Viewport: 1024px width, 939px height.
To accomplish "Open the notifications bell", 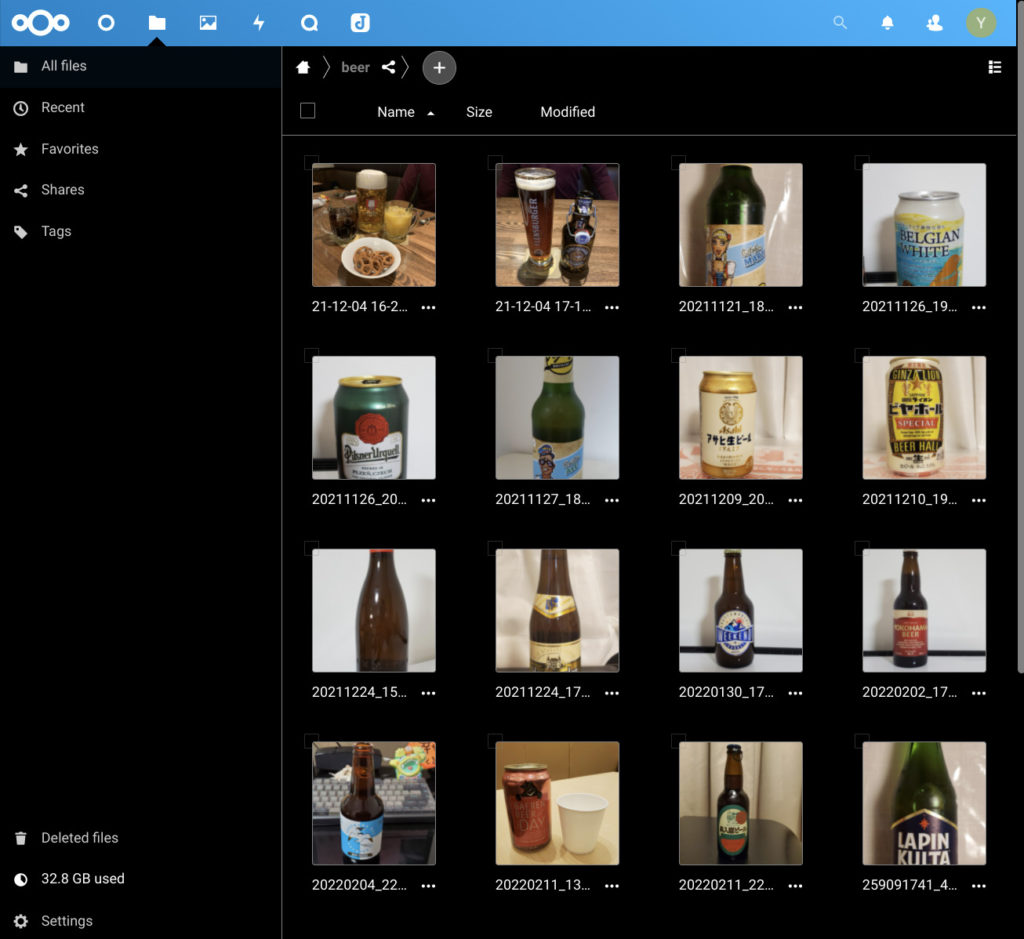I will pos(887,23).
